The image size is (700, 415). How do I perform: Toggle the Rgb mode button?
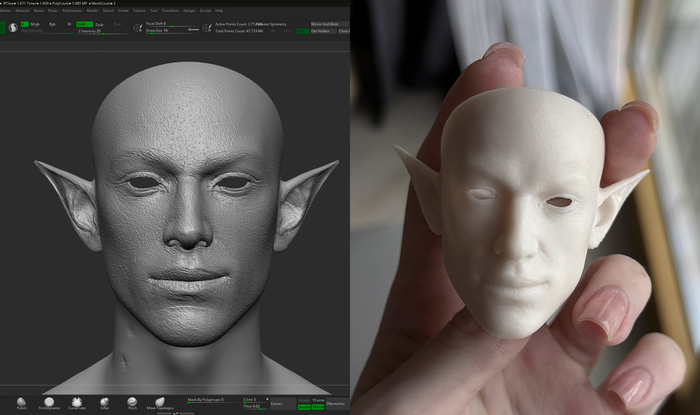[52, 24]
